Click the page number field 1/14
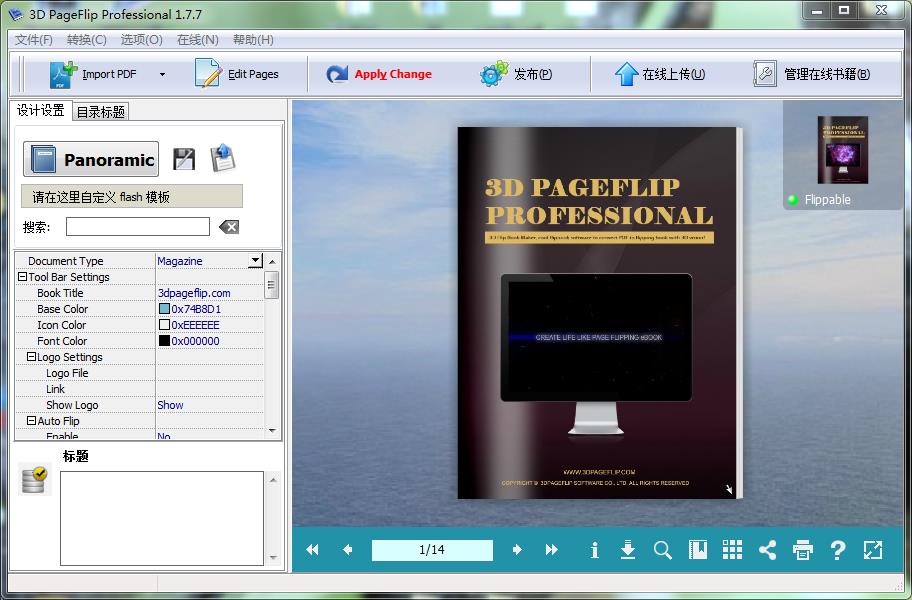This screenshot has width=912, height=600. point(432,549)
